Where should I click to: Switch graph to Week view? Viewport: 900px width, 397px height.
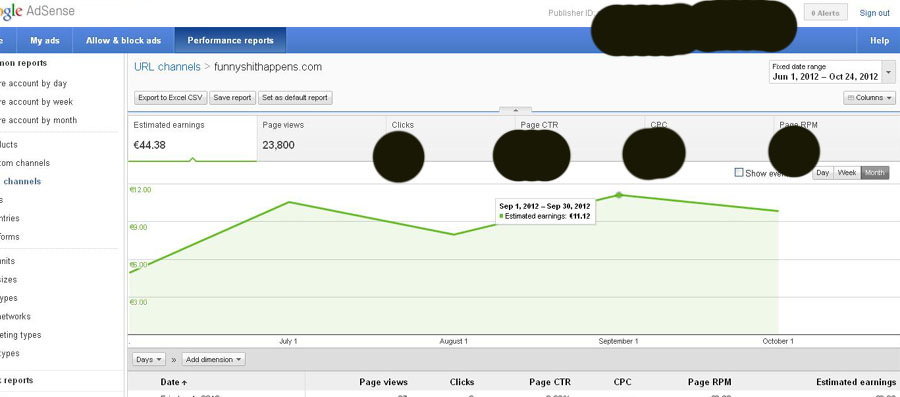tap(847, 173)
